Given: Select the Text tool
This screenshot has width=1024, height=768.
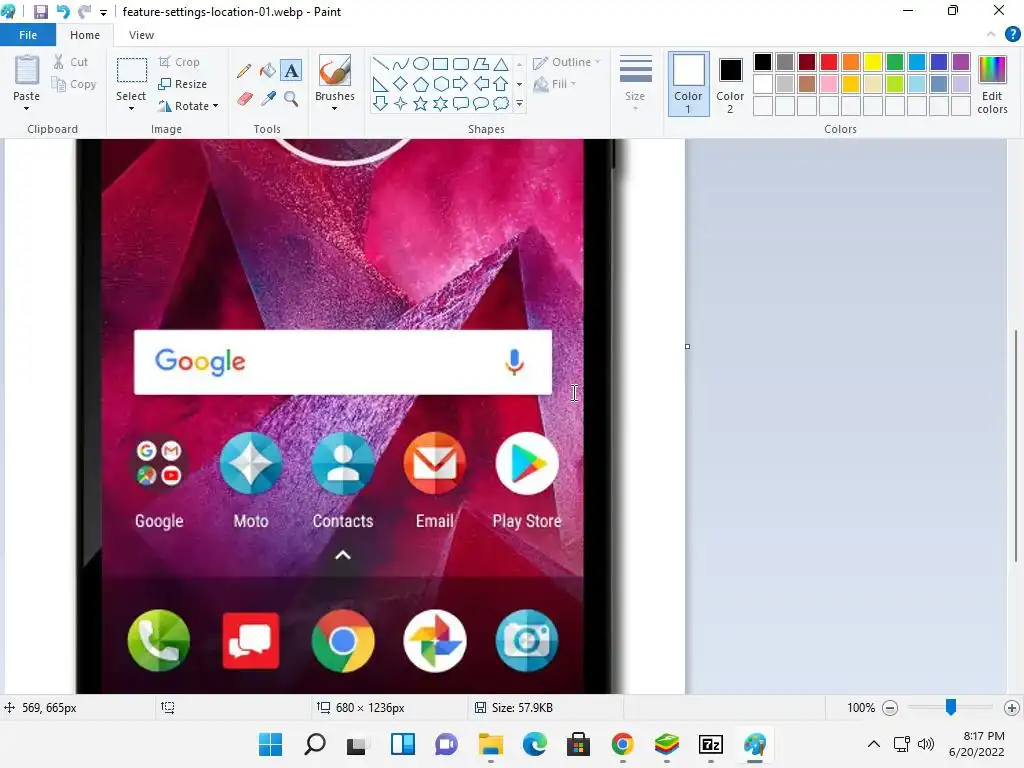Looking at the screenshot, I should point(291,71).
